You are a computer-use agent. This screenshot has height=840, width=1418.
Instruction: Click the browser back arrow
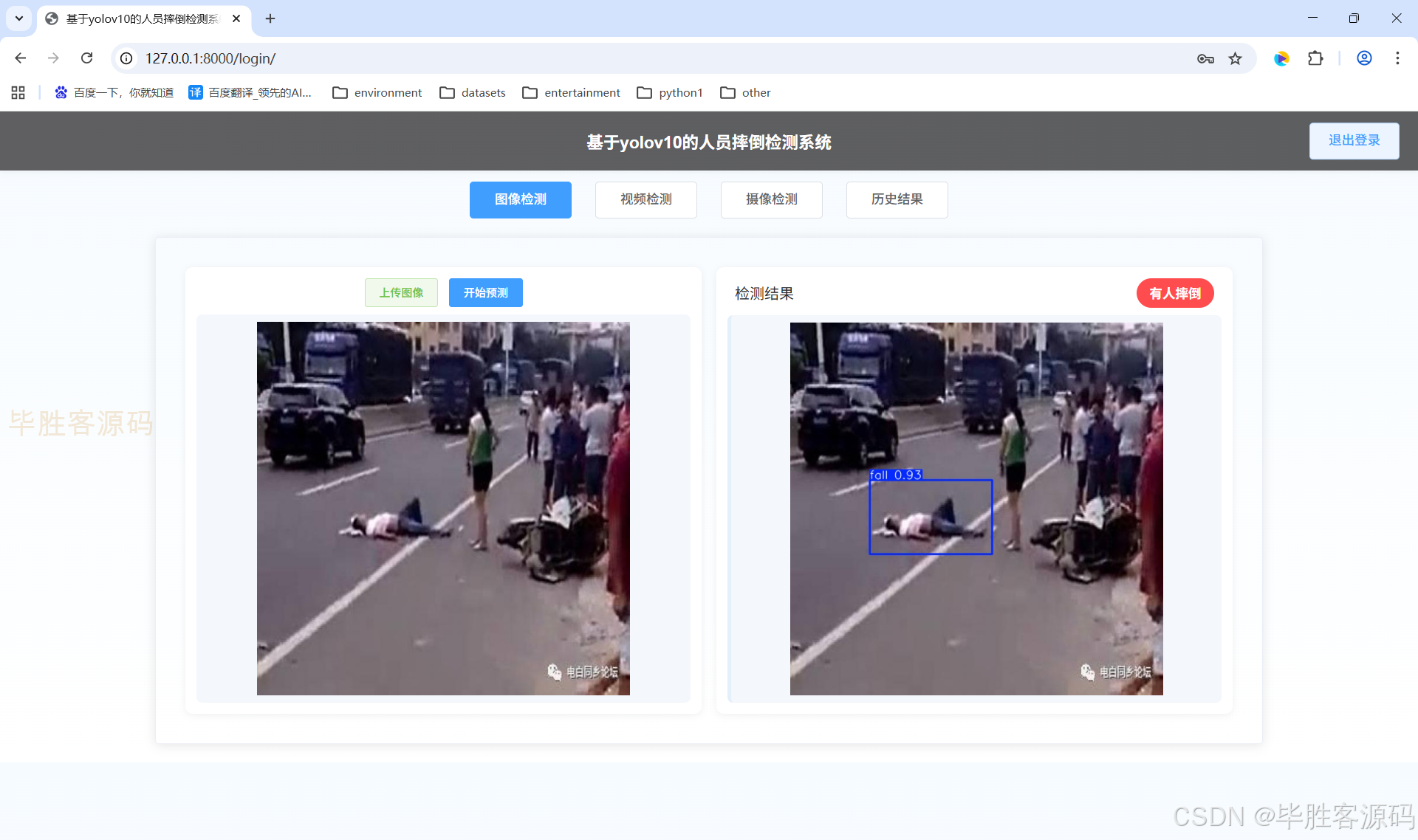pyautogui.click(x=21, y=58)
